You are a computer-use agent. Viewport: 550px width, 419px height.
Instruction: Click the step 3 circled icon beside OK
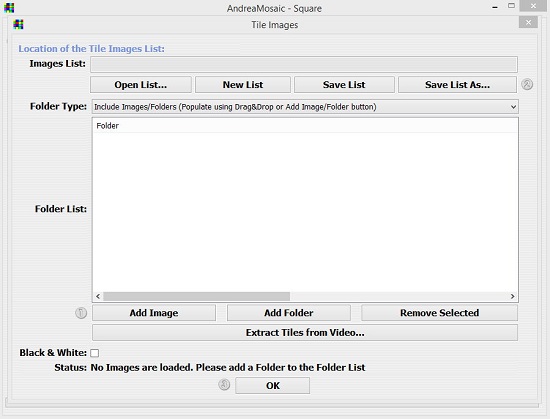(x=224, y=385)
